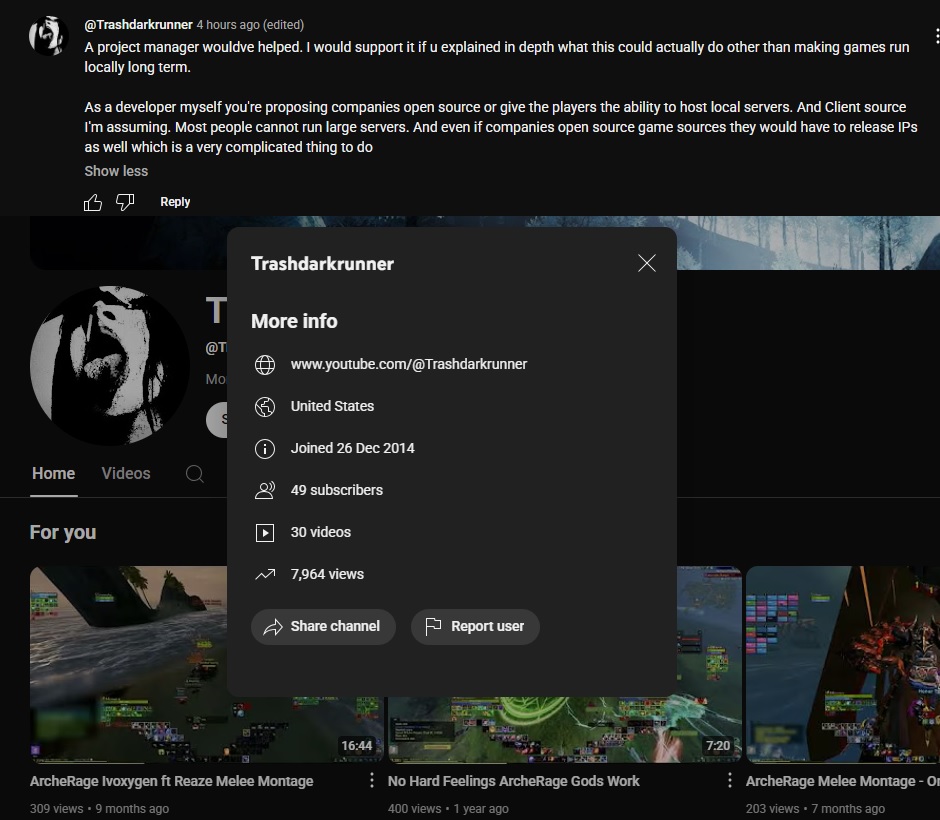The height and width of the screenshot is (820, 940).
Task: Click the info icon beside Joined date
Action: click(x=265, y=448)
